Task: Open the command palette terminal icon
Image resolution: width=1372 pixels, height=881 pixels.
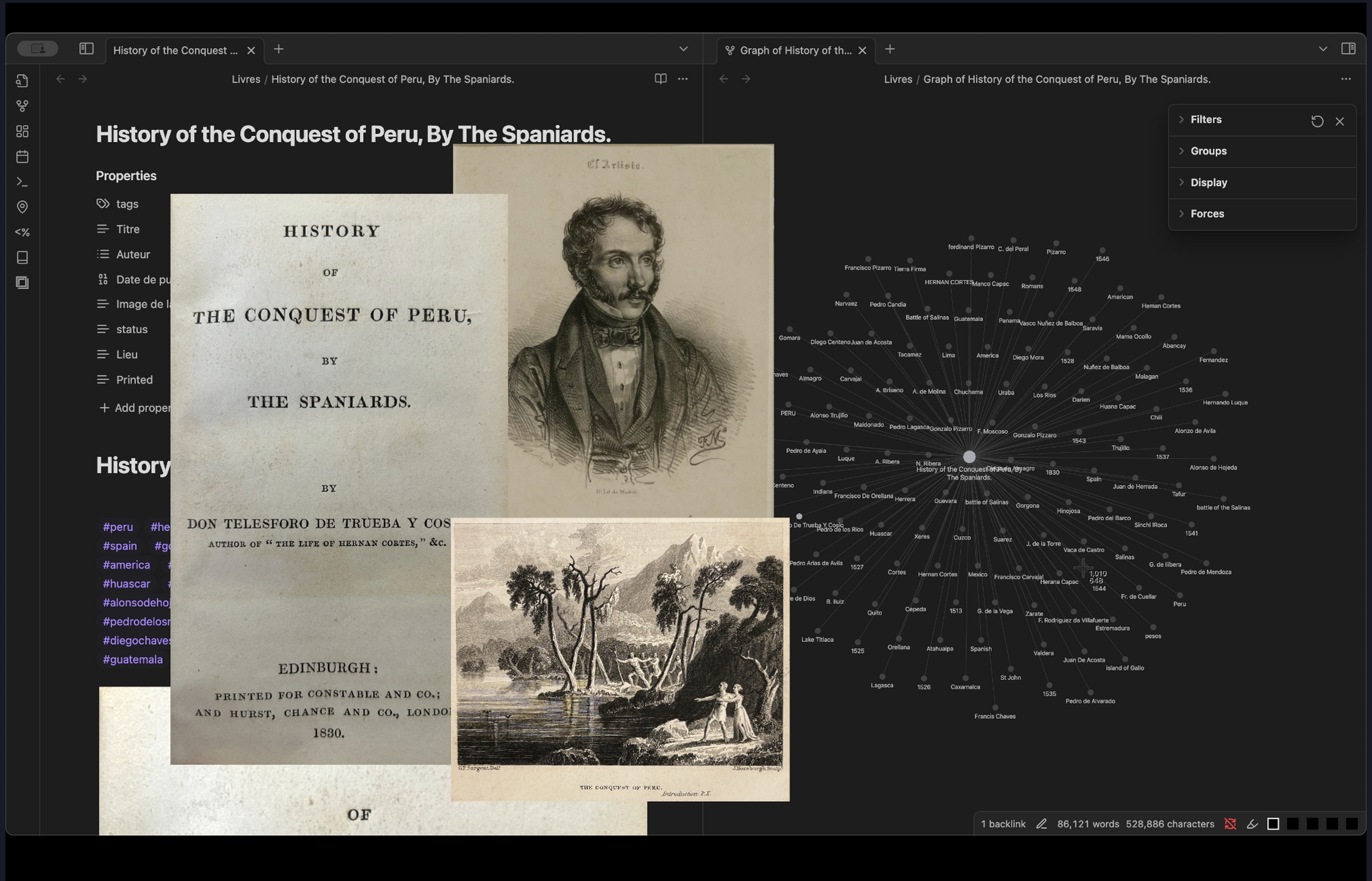Action: tap(22, 182)
